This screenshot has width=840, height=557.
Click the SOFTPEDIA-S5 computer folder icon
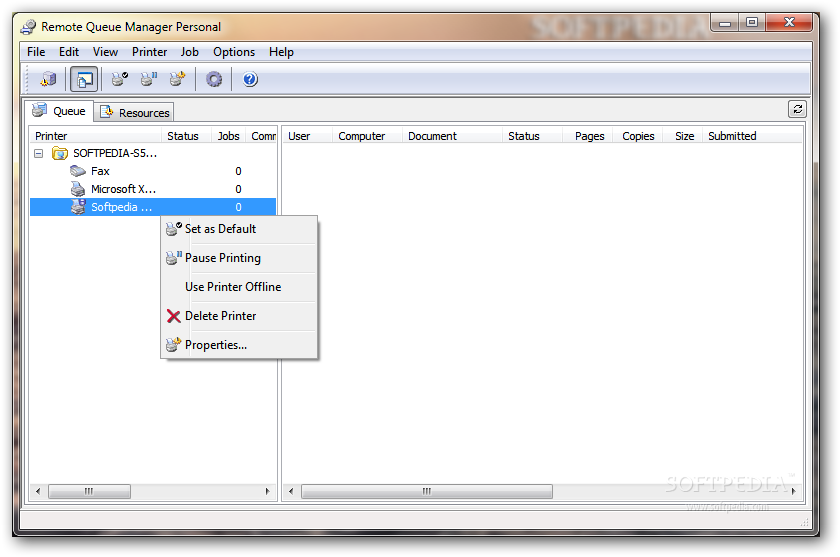(59, 154)
